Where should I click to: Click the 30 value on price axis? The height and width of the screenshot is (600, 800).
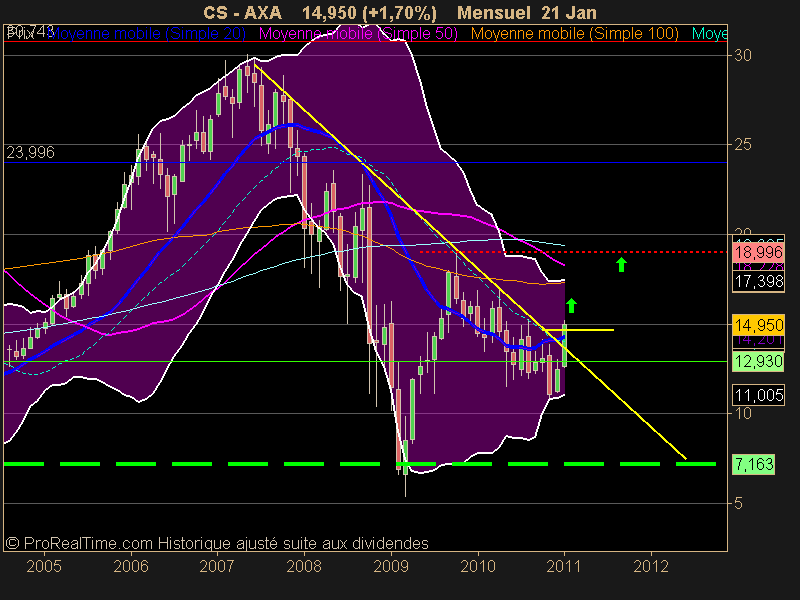coord(742,55)
